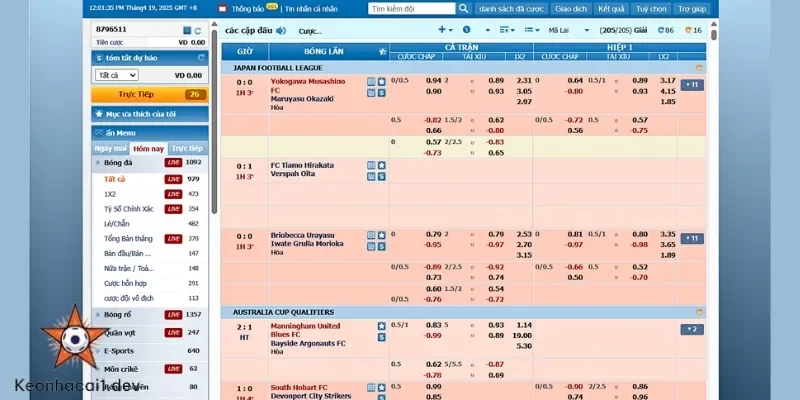Open the Thông báo notification mail icon
The height and width of the screenshot is (400, 800).
pyautogui.click(x=222, y=8)
